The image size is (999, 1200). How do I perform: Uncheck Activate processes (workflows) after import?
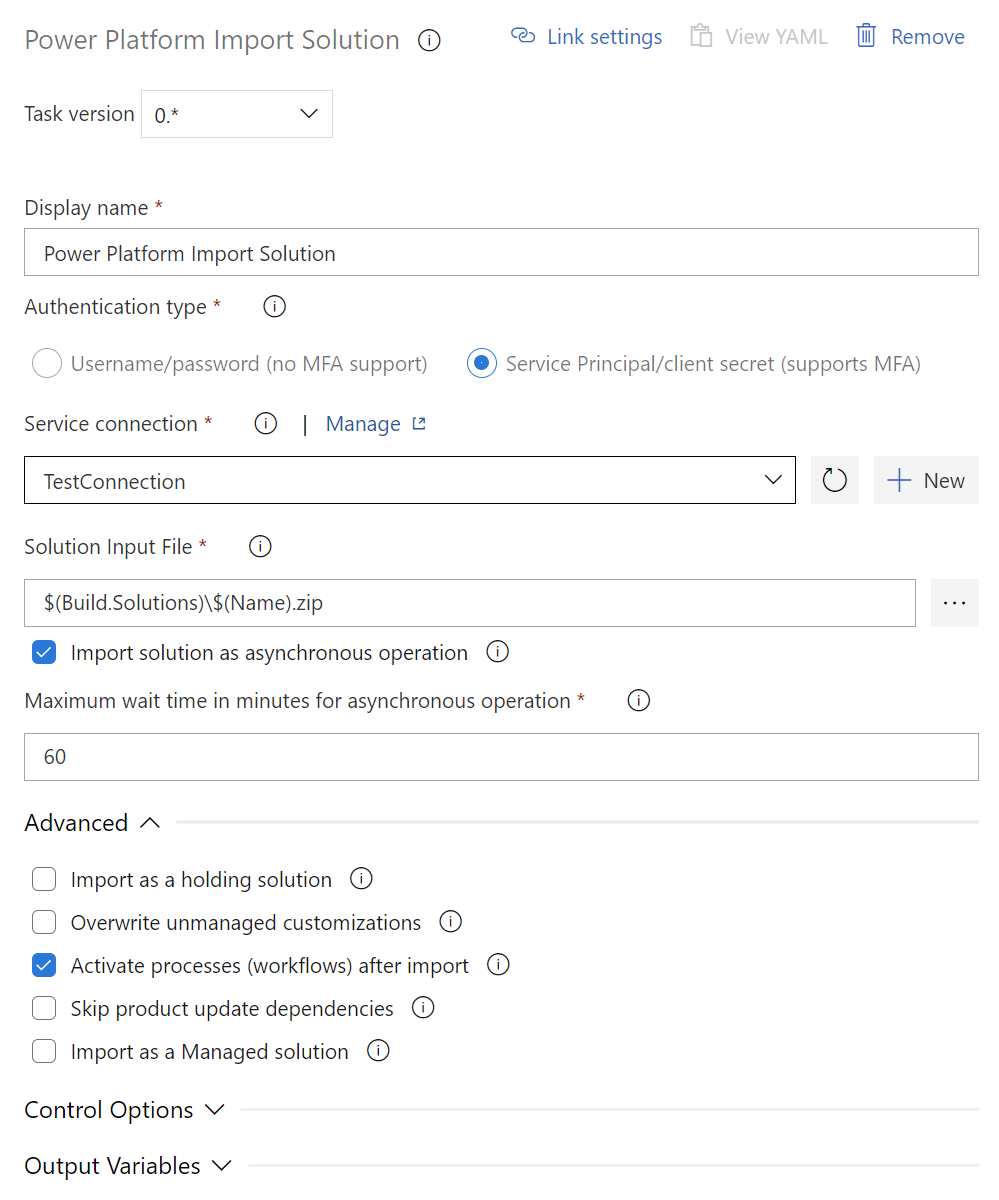pyautogui.click(x=44, y=966)
